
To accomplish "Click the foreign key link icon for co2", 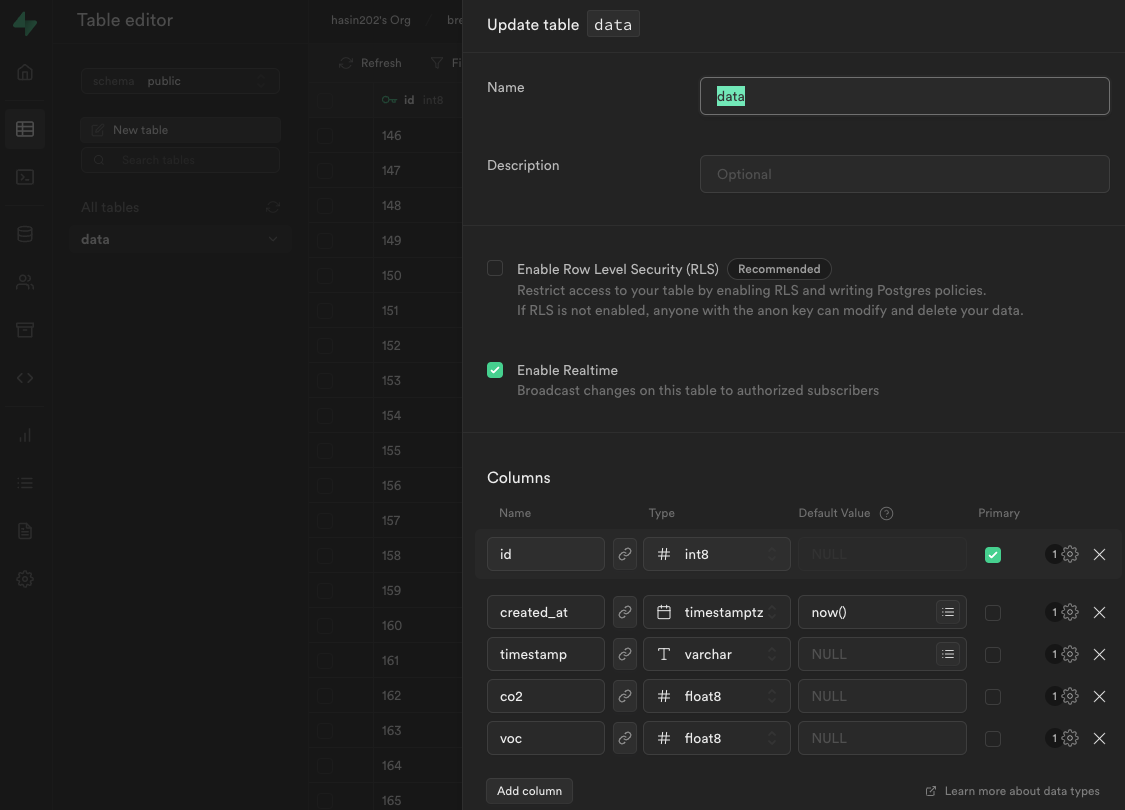I will (625, 696).
